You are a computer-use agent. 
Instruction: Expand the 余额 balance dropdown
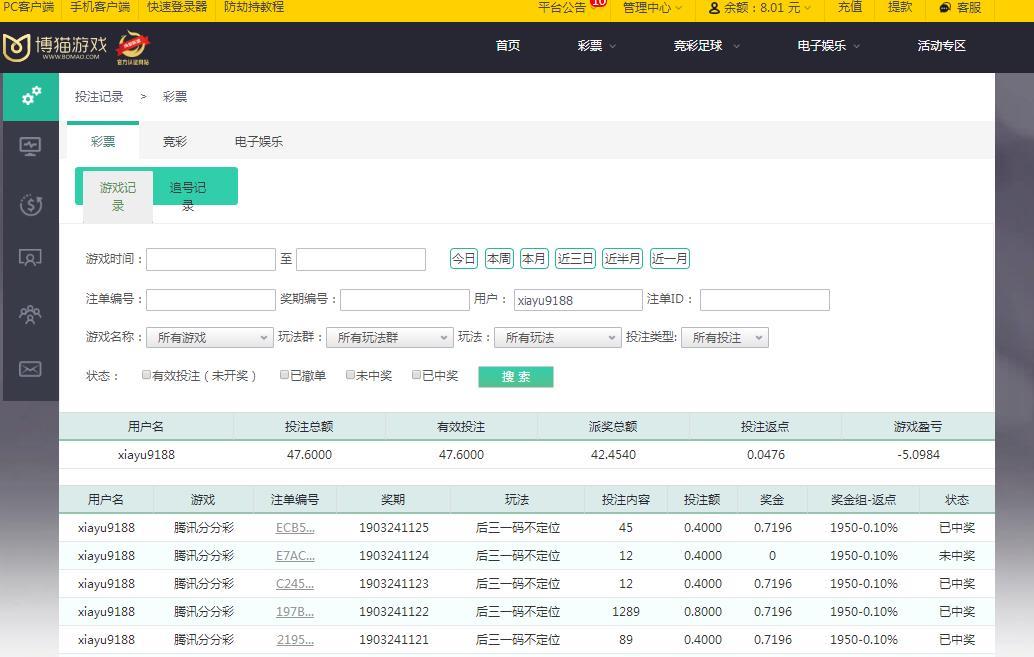coord(760,8)
